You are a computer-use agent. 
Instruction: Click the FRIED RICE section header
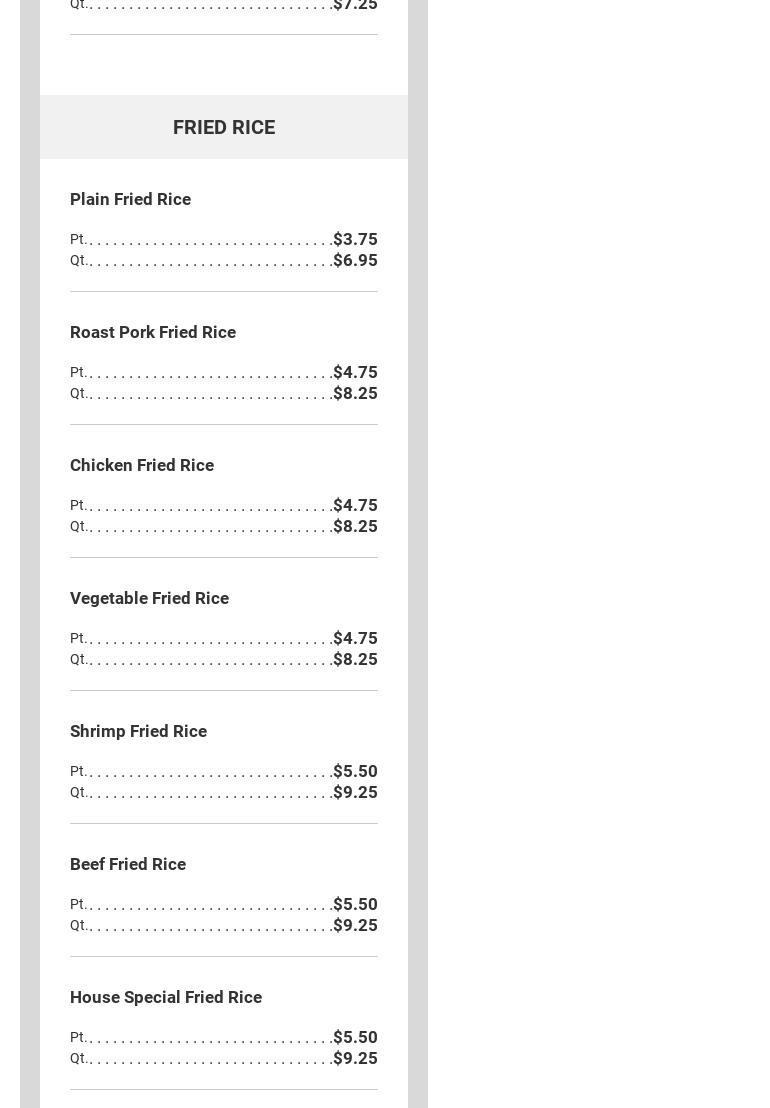tap(224, 127)
